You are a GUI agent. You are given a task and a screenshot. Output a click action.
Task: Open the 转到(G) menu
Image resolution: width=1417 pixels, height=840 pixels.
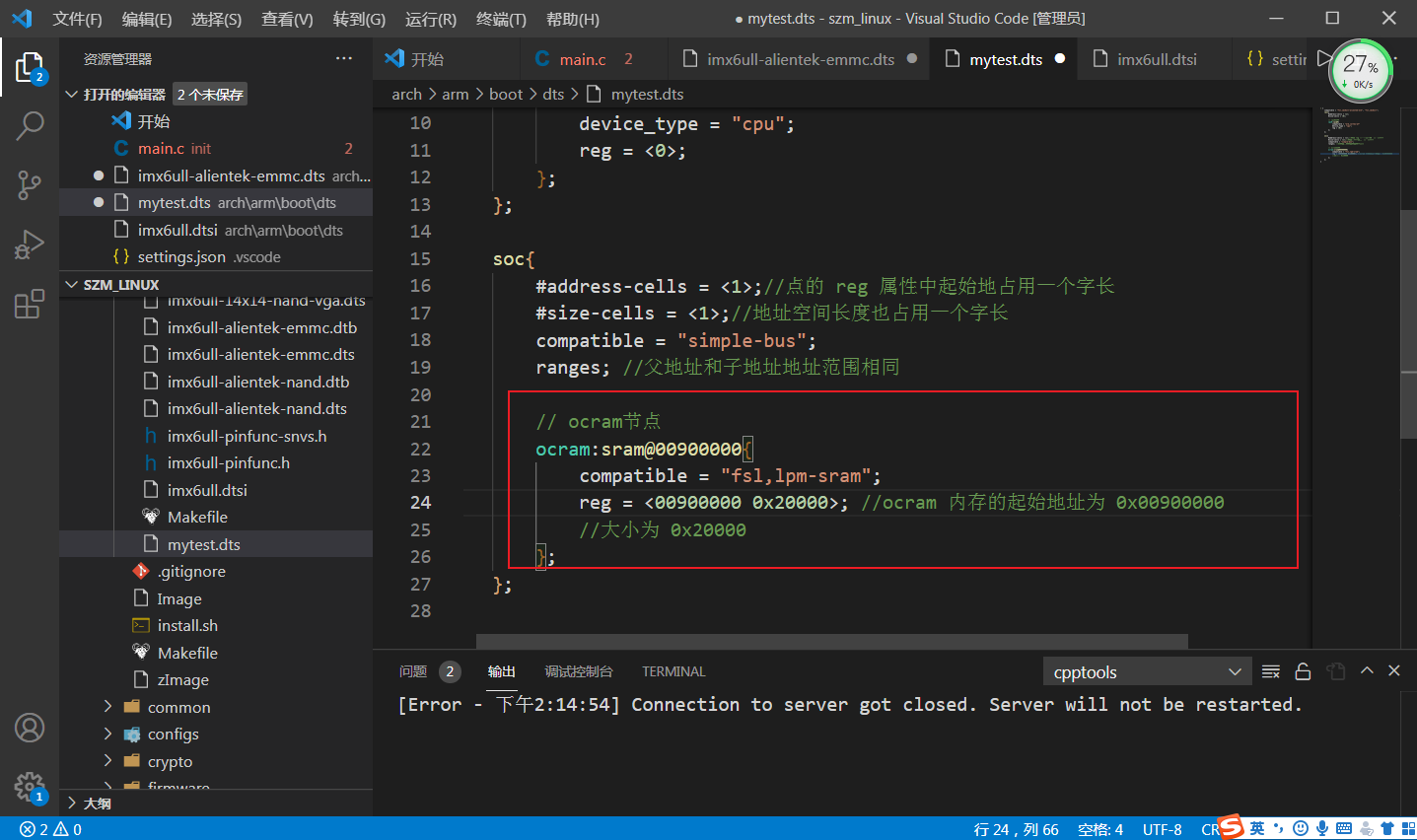click(x=359, y=19)
